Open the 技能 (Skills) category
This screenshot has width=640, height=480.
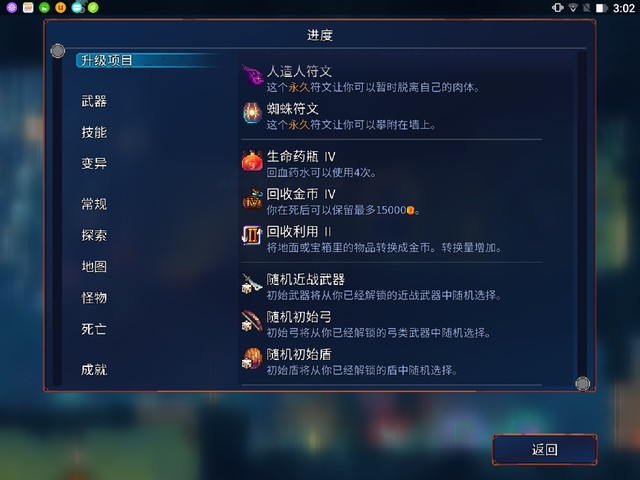(x=94, y=132)
